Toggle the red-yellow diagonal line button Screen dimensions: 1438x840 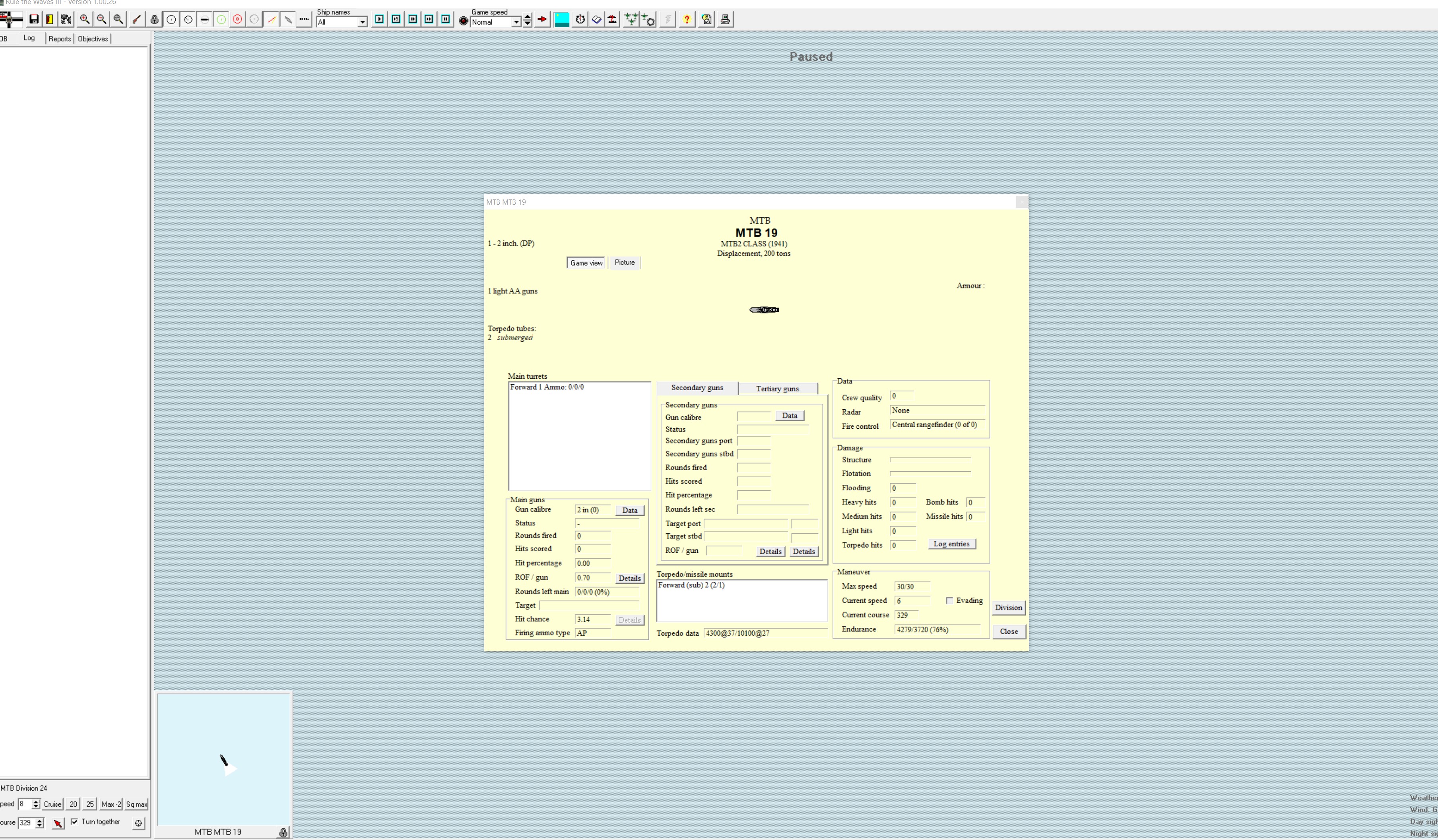coord(271,19)
